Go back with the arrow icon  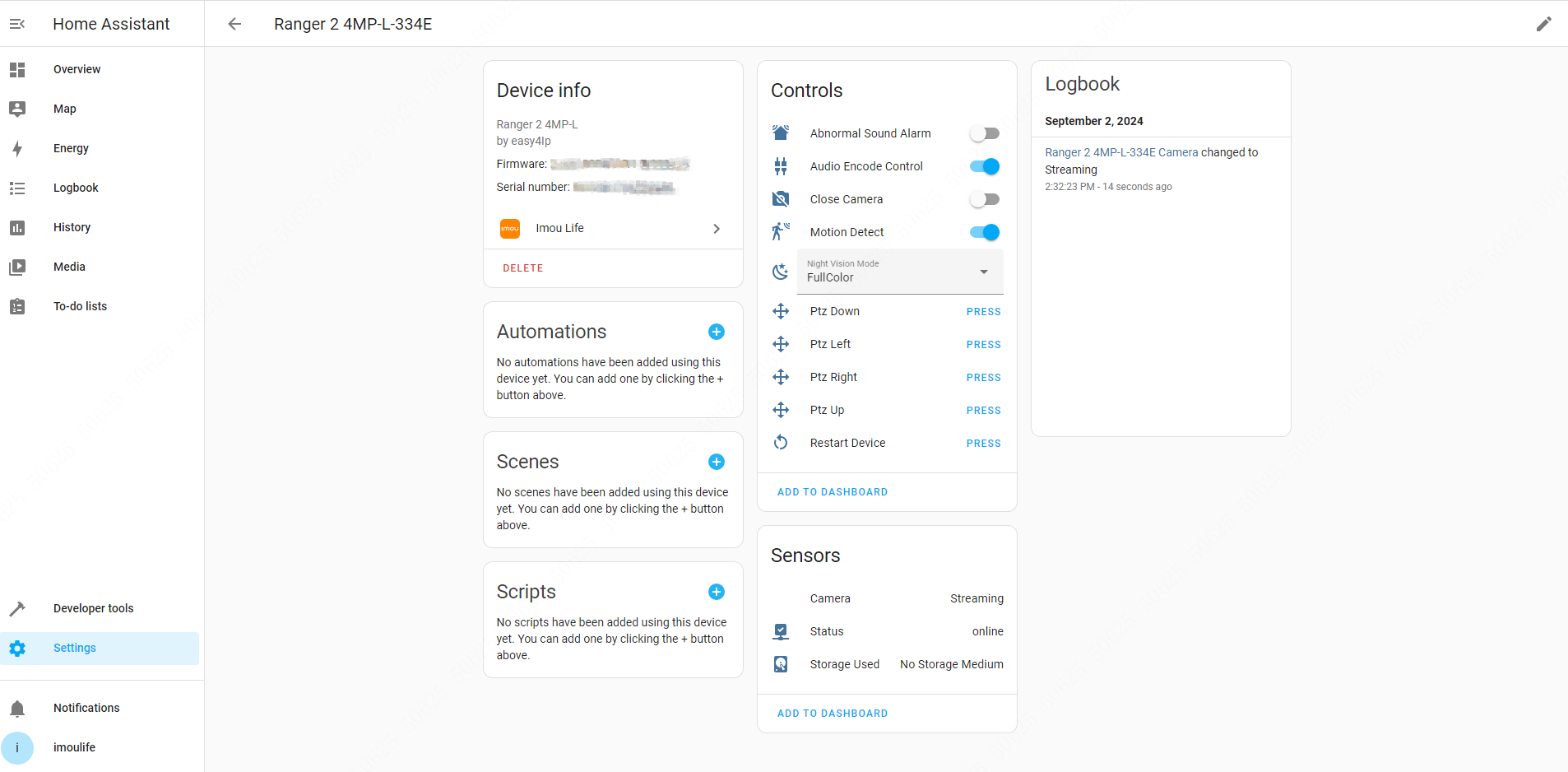[x=234, y=24]
